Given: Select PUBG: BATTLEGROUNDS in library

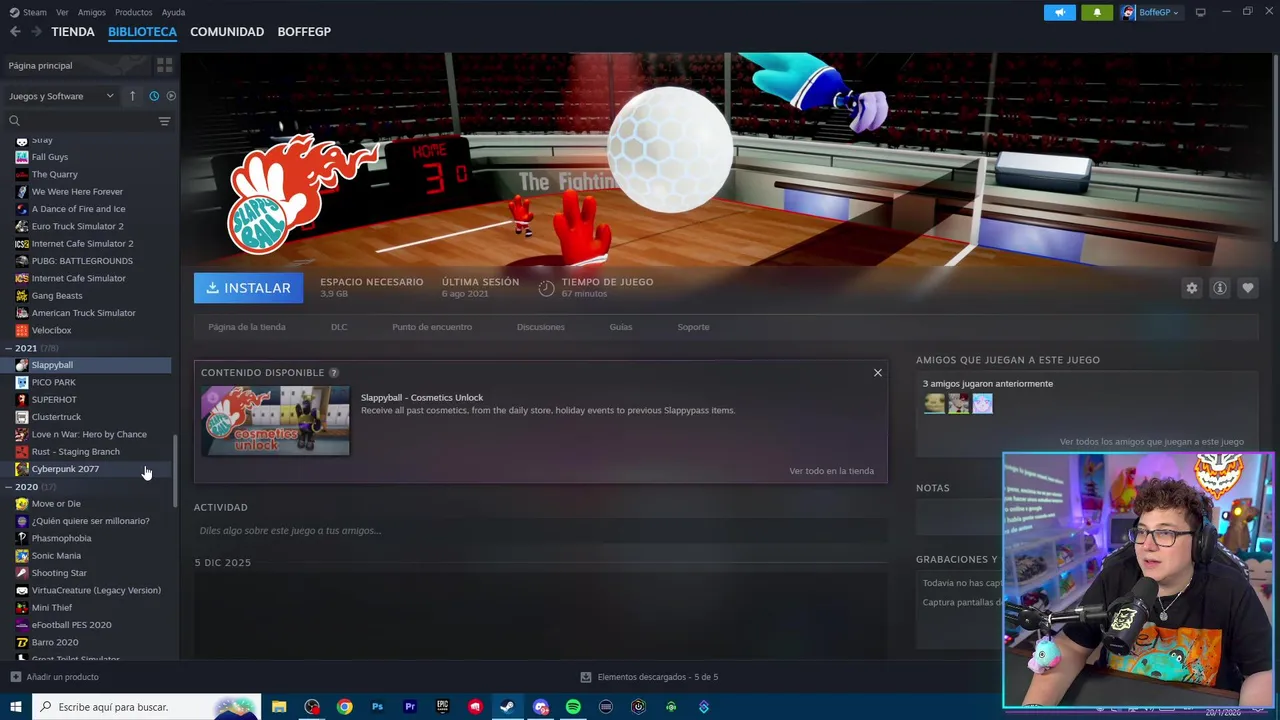Looking at the screenshot, I should click(x=82, y=261).
